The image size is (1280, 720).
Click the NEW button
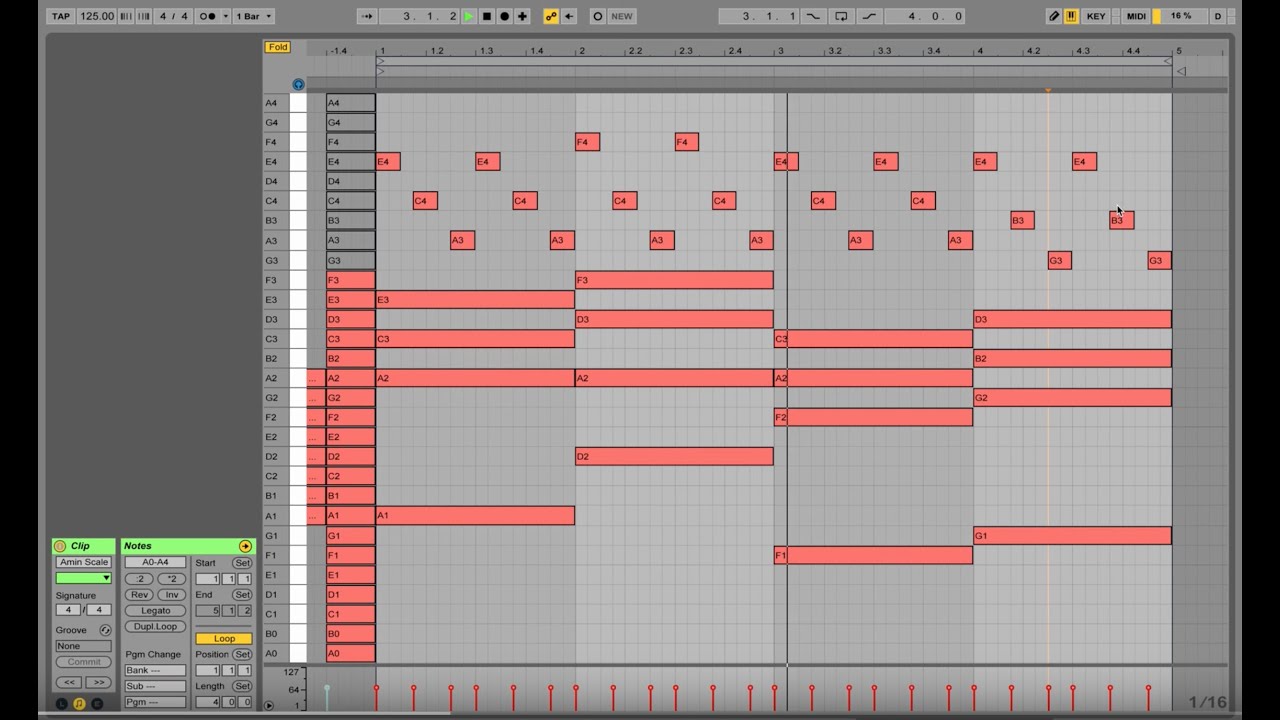(622, 16)
